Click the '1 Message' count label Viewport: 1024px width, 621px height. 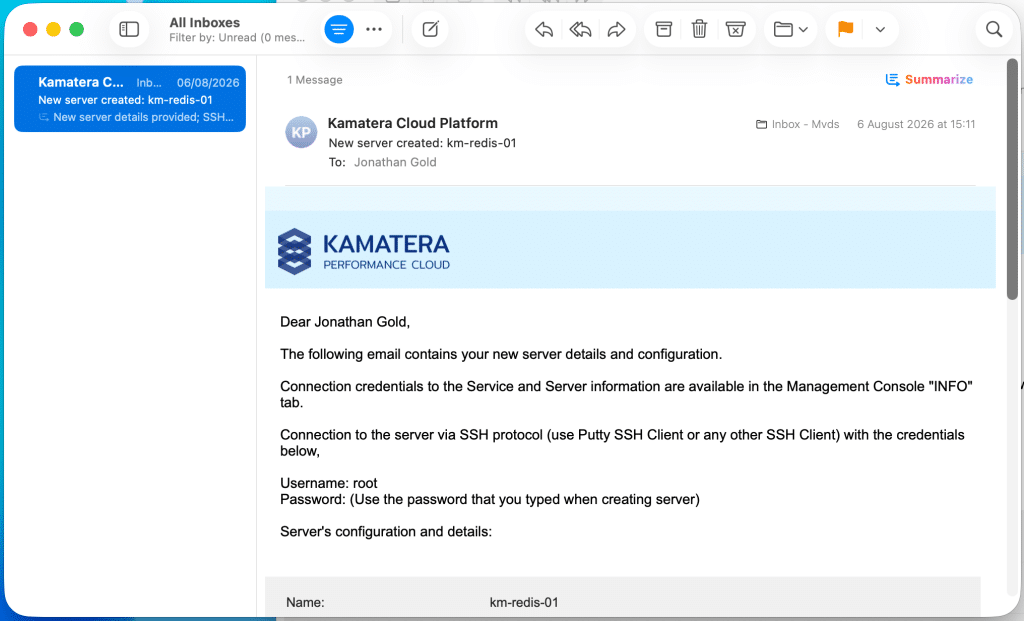pyautogui.click(x=315, y=80)
